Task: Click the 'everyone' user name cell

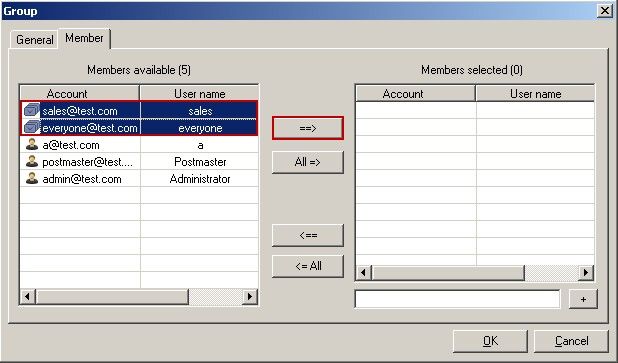Action: [200, 128]
